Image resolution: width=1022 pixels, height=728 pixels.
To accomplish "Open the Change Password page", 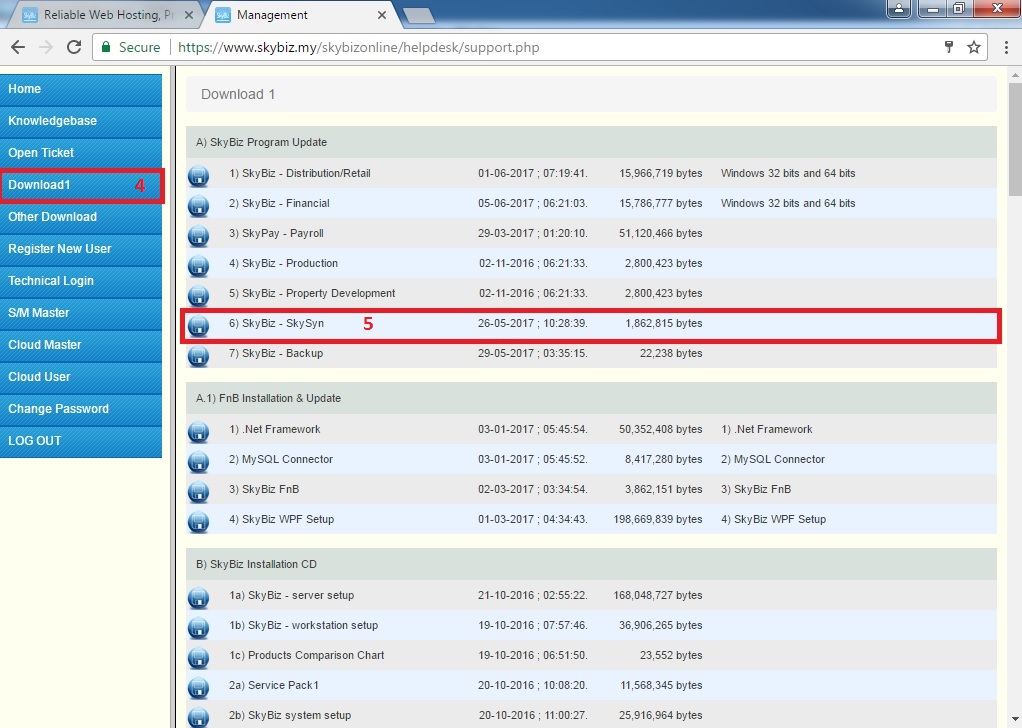I will pyautogui.click(x=80, y=409).
